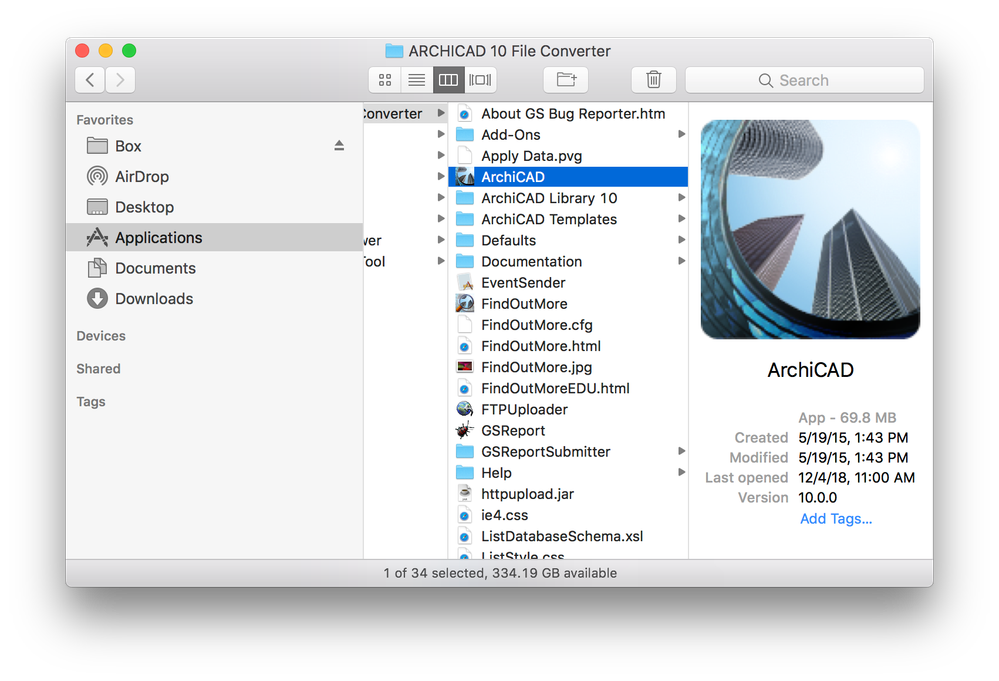This screenshot has height=681, width=999.
Task: Click the AirDrop sidebar icon
Action: (x=97, y=176)
